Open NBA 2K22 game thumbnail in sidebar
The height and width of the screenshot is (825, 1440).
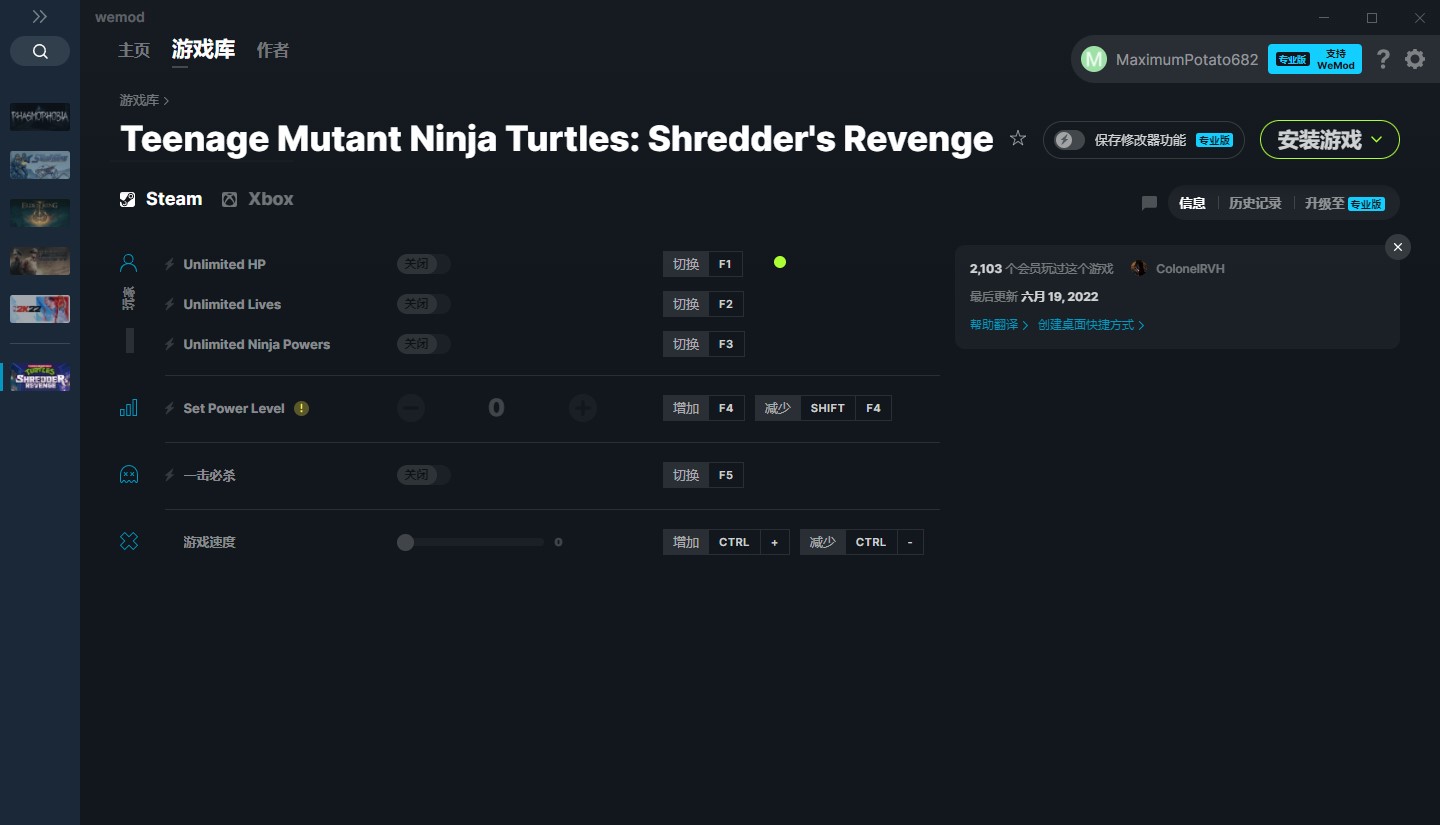pyautogui.click(x=40, y=309)
